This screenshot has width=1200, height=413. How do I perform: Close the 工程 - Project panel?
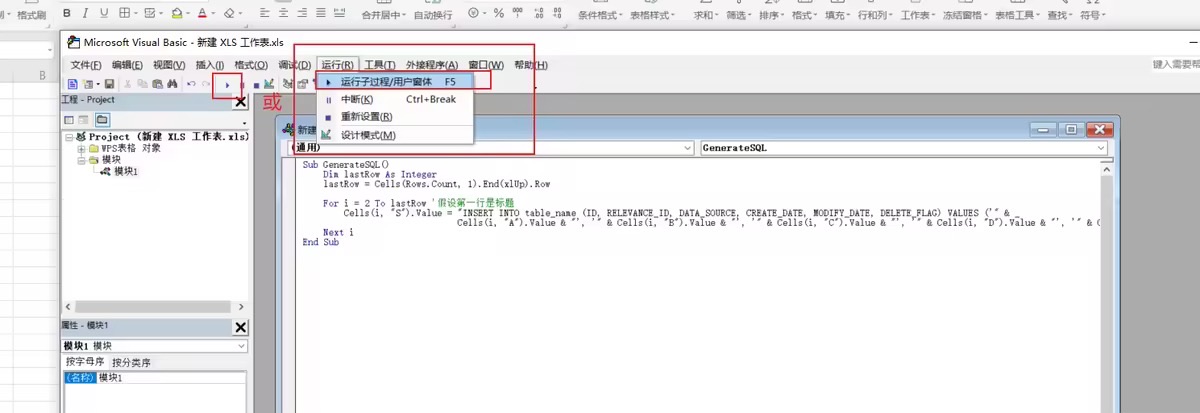click(240, 101)
